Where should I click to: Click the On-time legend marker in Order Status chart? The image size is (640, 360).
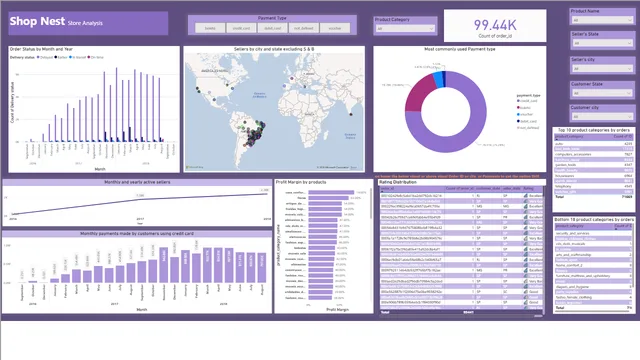tap(89, 58)
